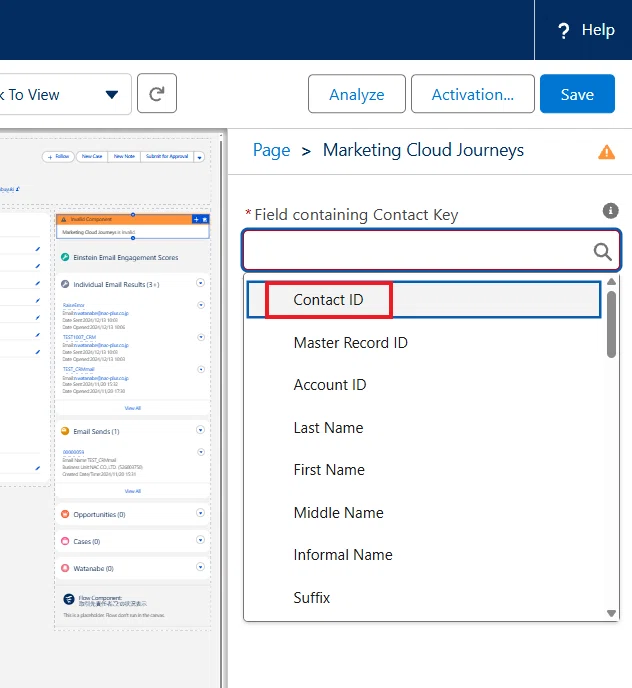Open the TEST1007_CRM email result link
The image size is (632, 688).
(79, 337)
